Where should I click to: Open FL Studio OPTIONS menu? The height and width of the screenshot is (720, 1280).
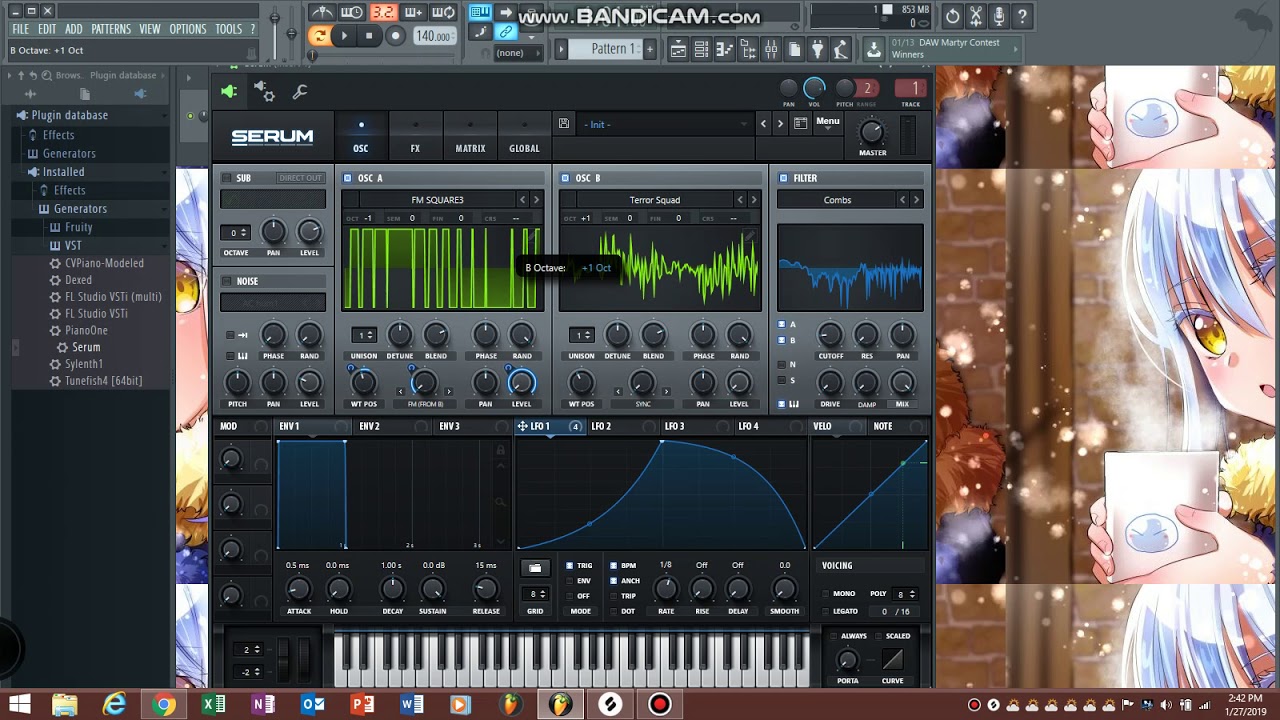[188, 29]
